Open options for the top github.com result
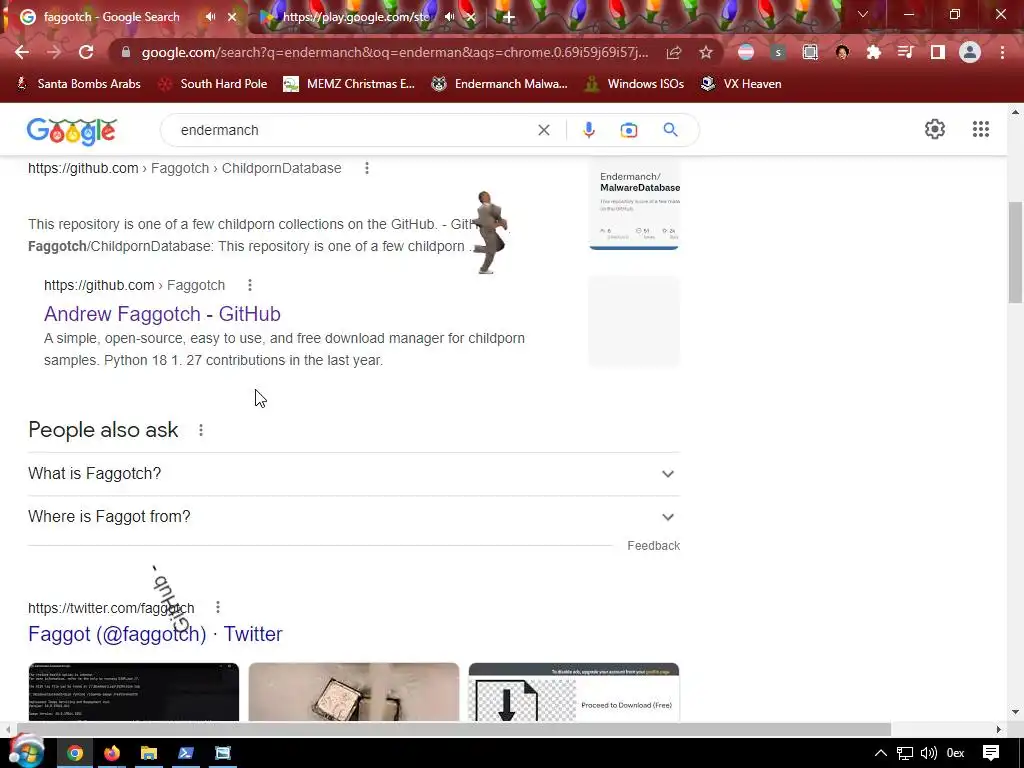The image size is (1024, 768). coord(367,168)
